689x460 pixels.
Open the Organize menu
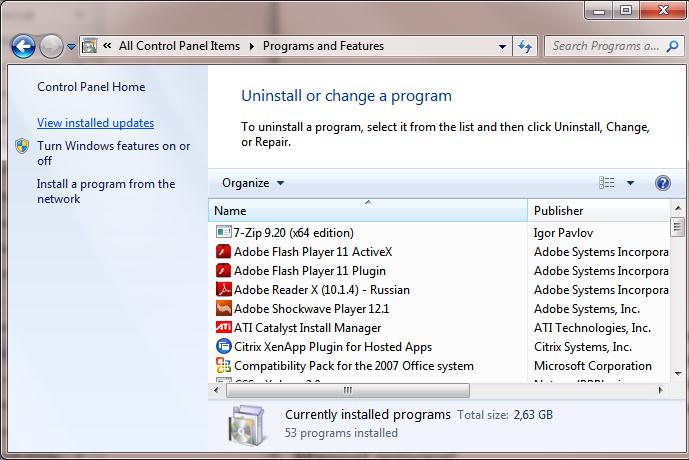click(x=253, y=183)
